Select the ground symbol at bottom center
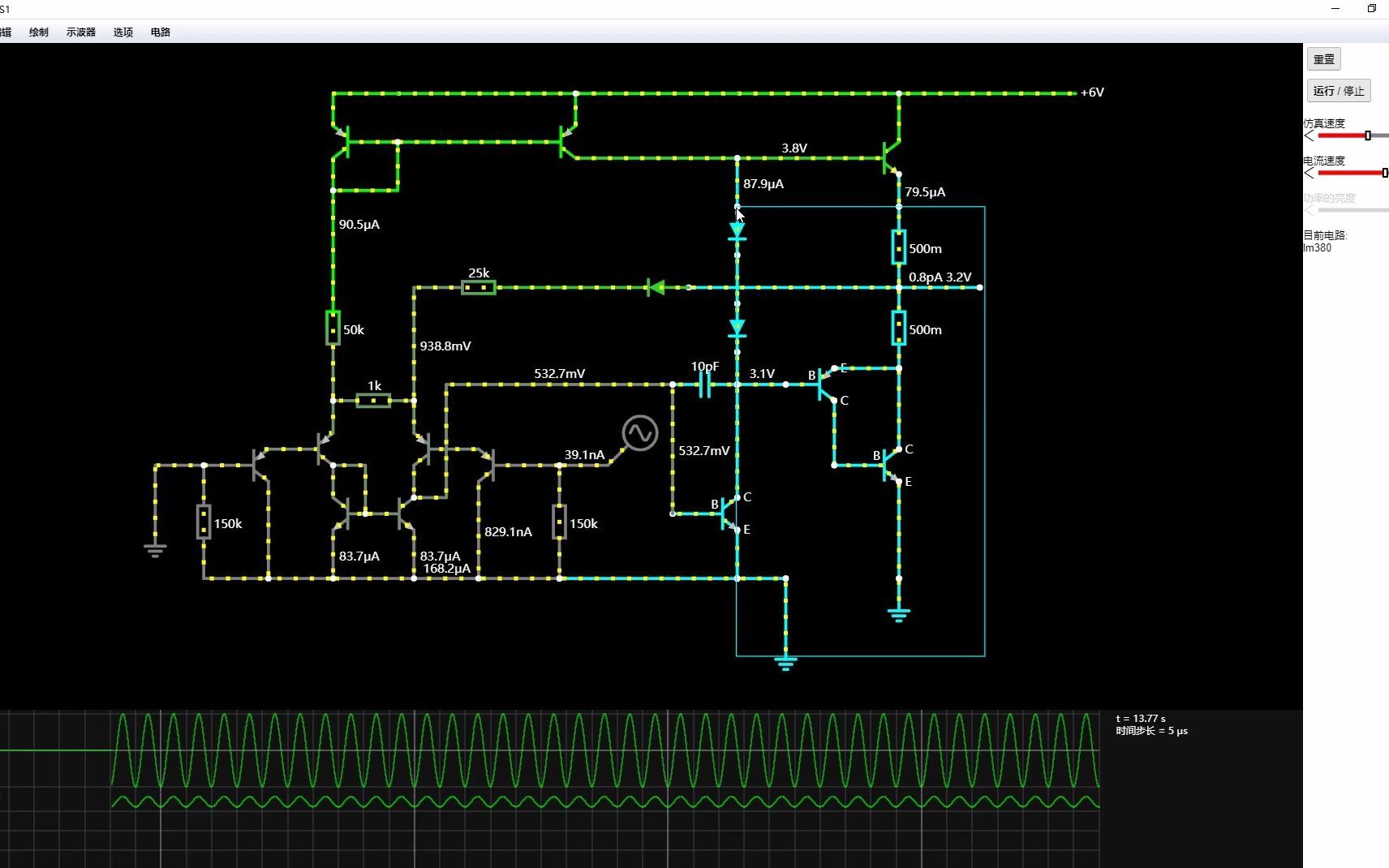Screen dimensions: 1389x868 [785, 664]
